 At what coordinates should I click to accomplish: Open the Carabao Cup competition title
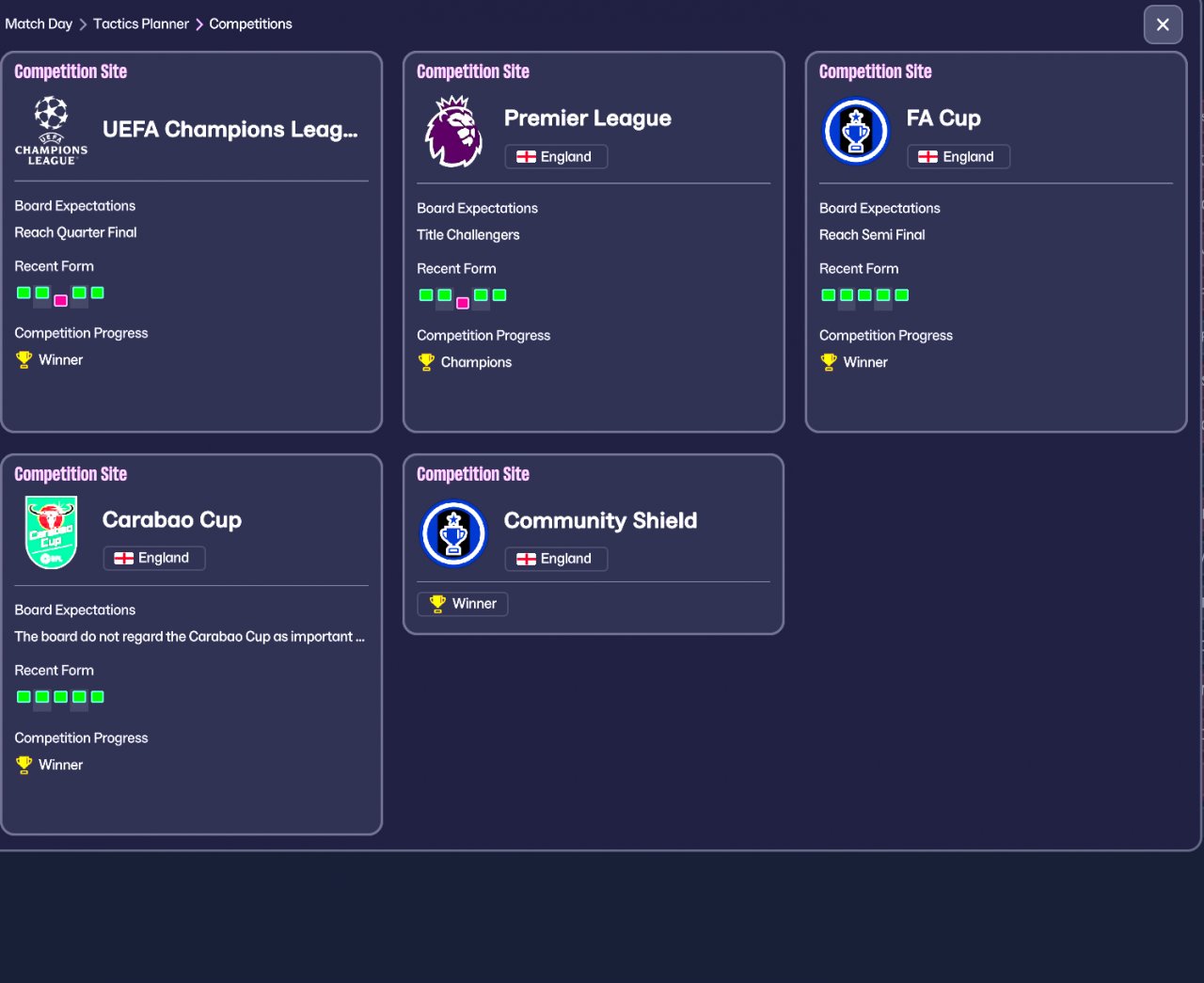pyautogui.click(x=172, y=520)
